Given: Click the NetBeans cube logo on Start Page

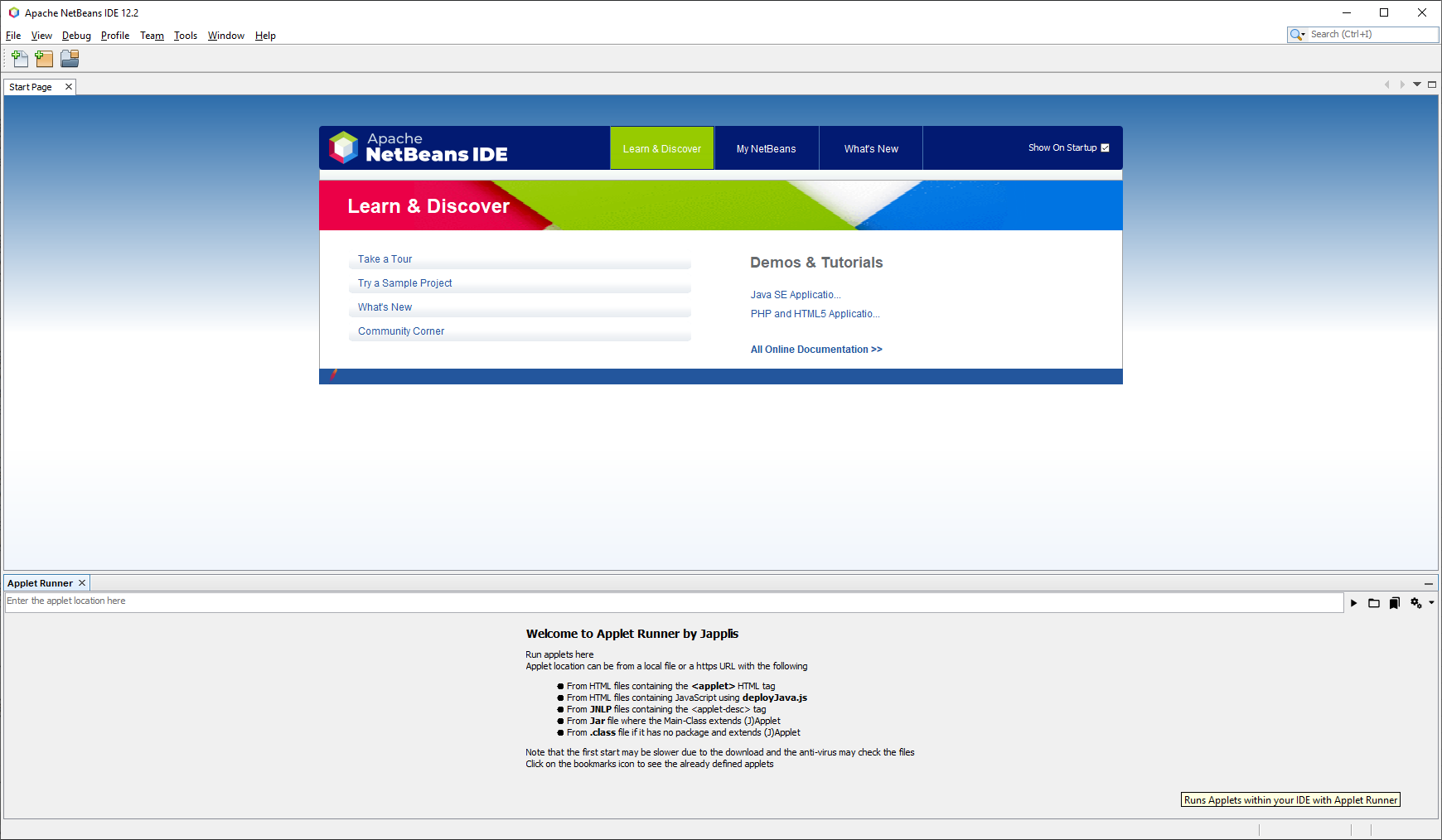Looking at the screenshot, I should tap(343, 147).
